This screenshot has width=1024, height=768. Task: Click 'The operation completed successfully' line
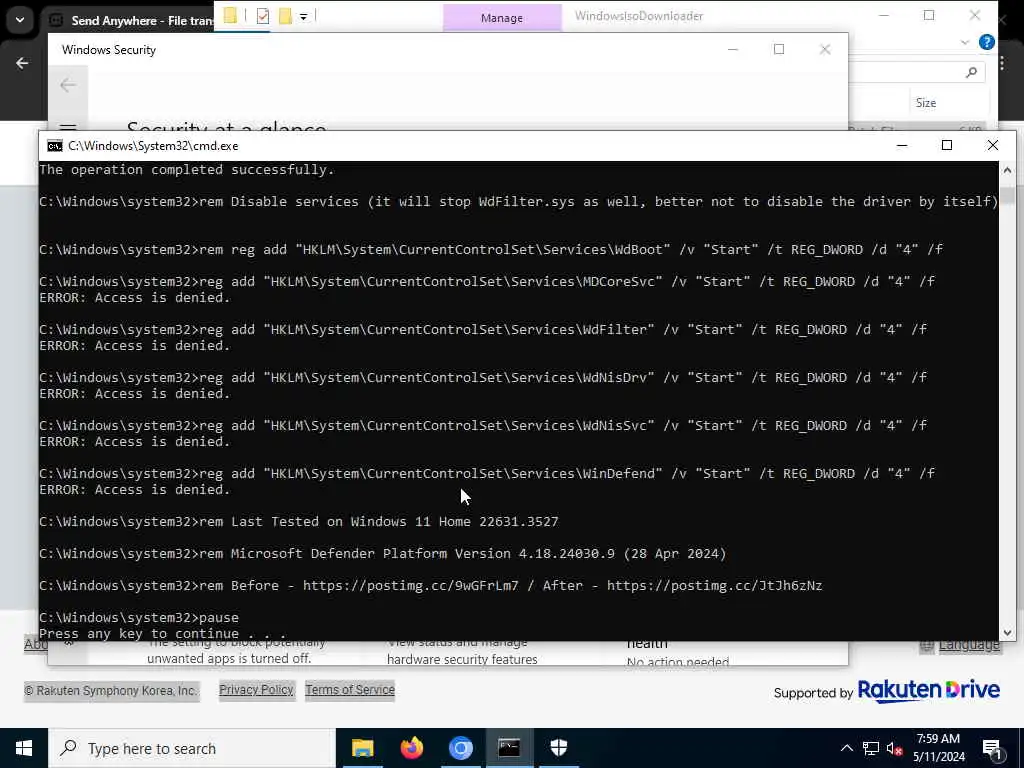point(187,170)
